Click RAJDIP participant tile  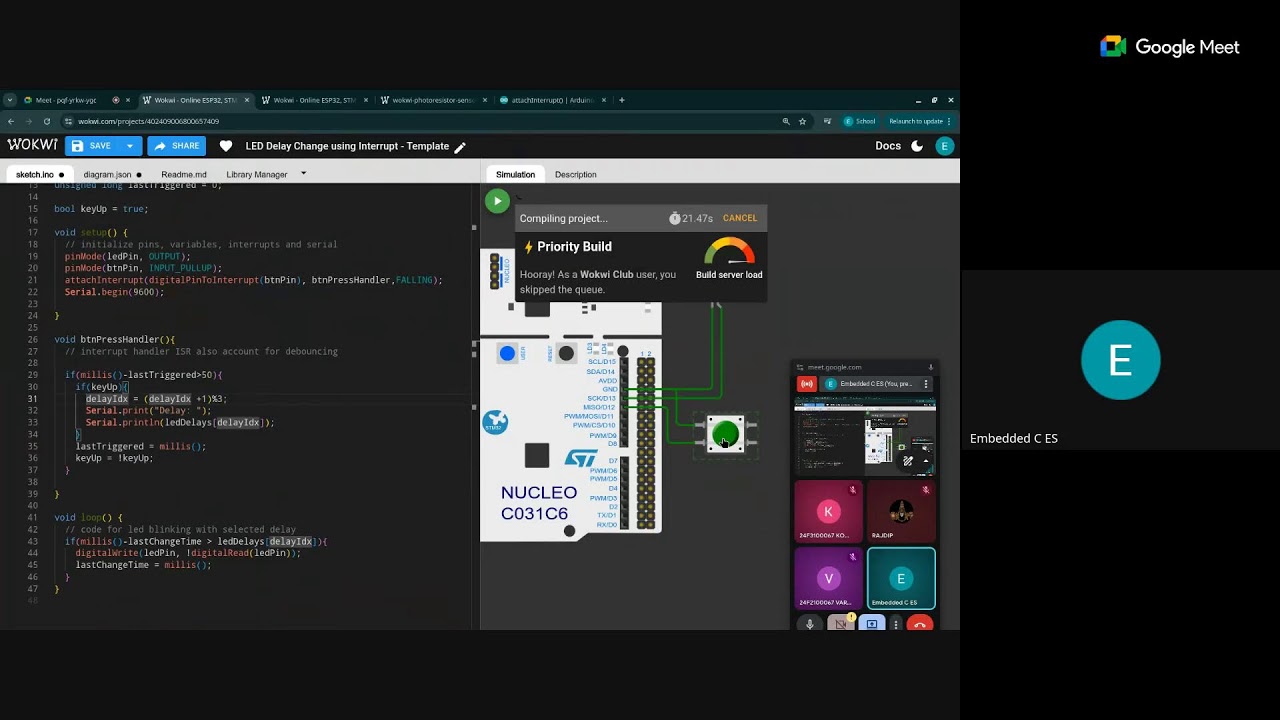(x=901, y=512)
